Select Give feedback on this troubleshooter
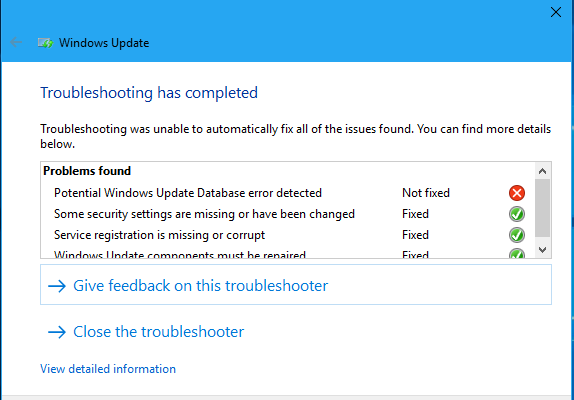This screenshot has width=574, height=400. pos(296,285)
